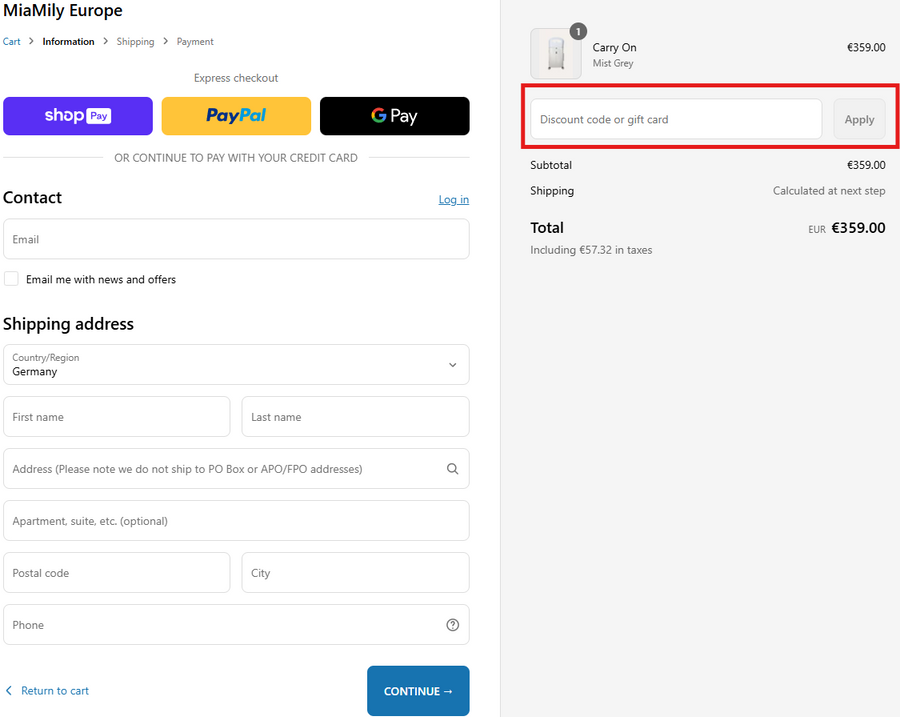
Task: Go to Cart breadcrumb
Action: click(x=12, y=42)
